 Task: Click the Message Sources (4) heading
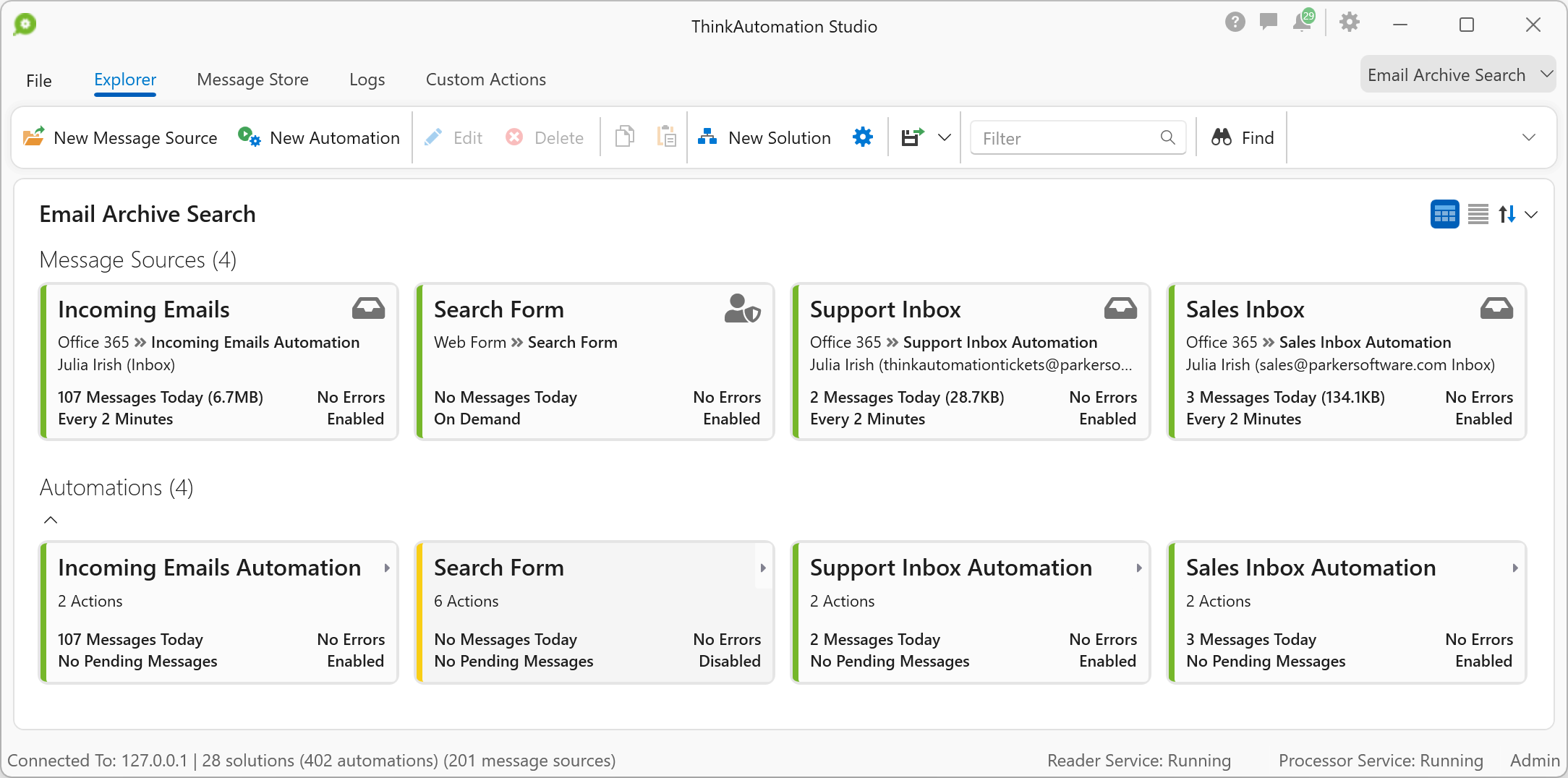click(138, 260)
